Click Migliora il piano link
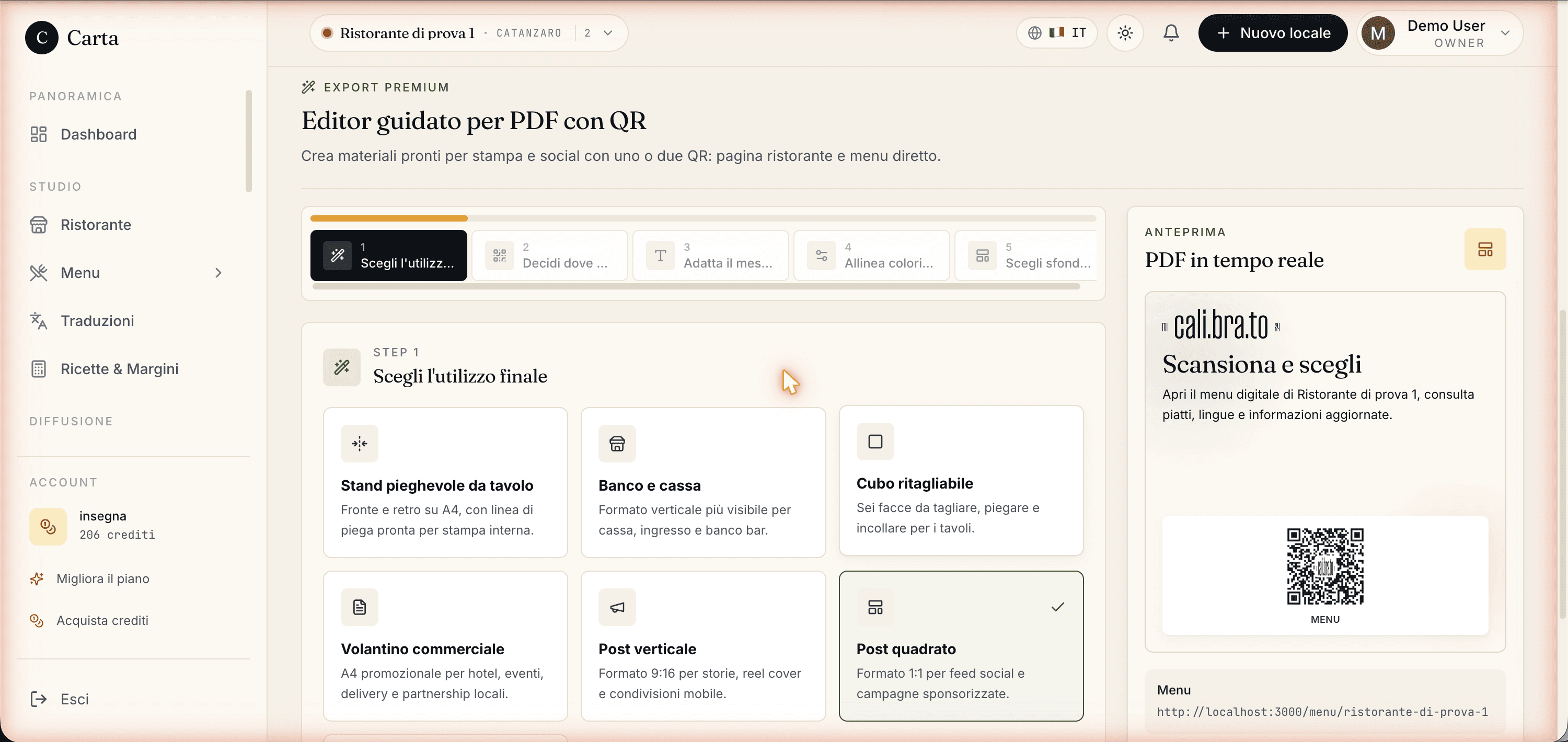Screen dimensions: 1568x742 tap(103, 579)
